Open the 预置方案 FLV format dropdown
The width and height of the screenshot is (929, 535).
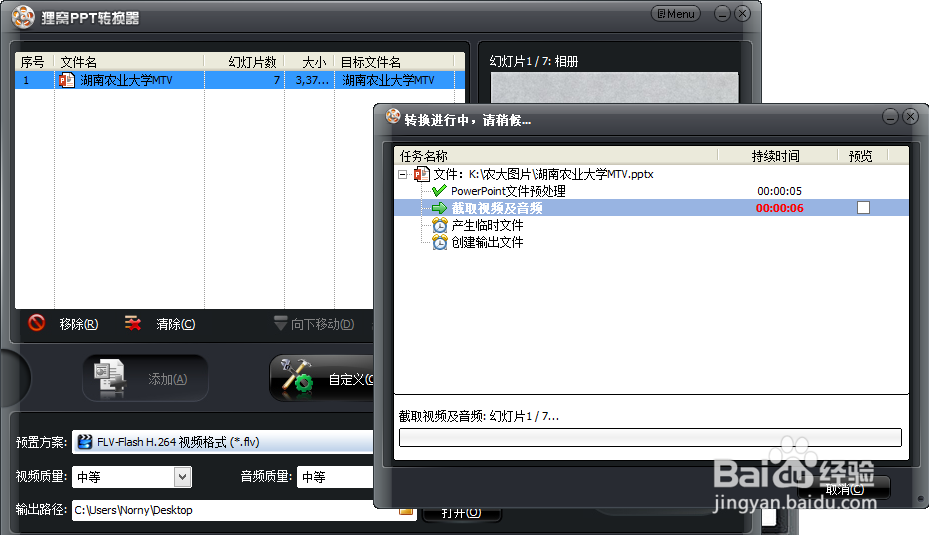click(222, 442)
